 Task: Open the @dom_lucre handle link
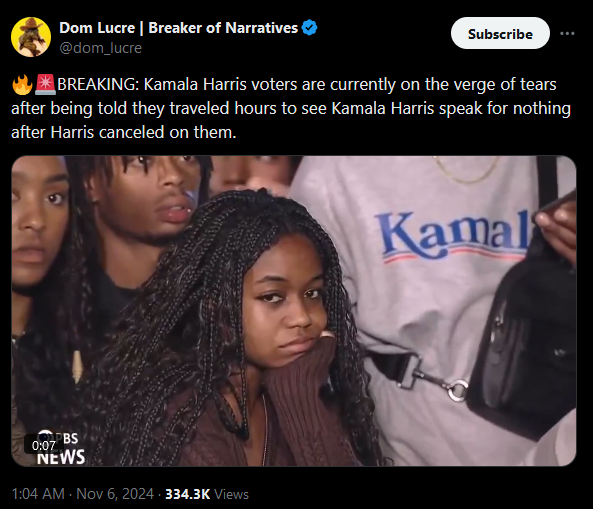coord(101,48)
